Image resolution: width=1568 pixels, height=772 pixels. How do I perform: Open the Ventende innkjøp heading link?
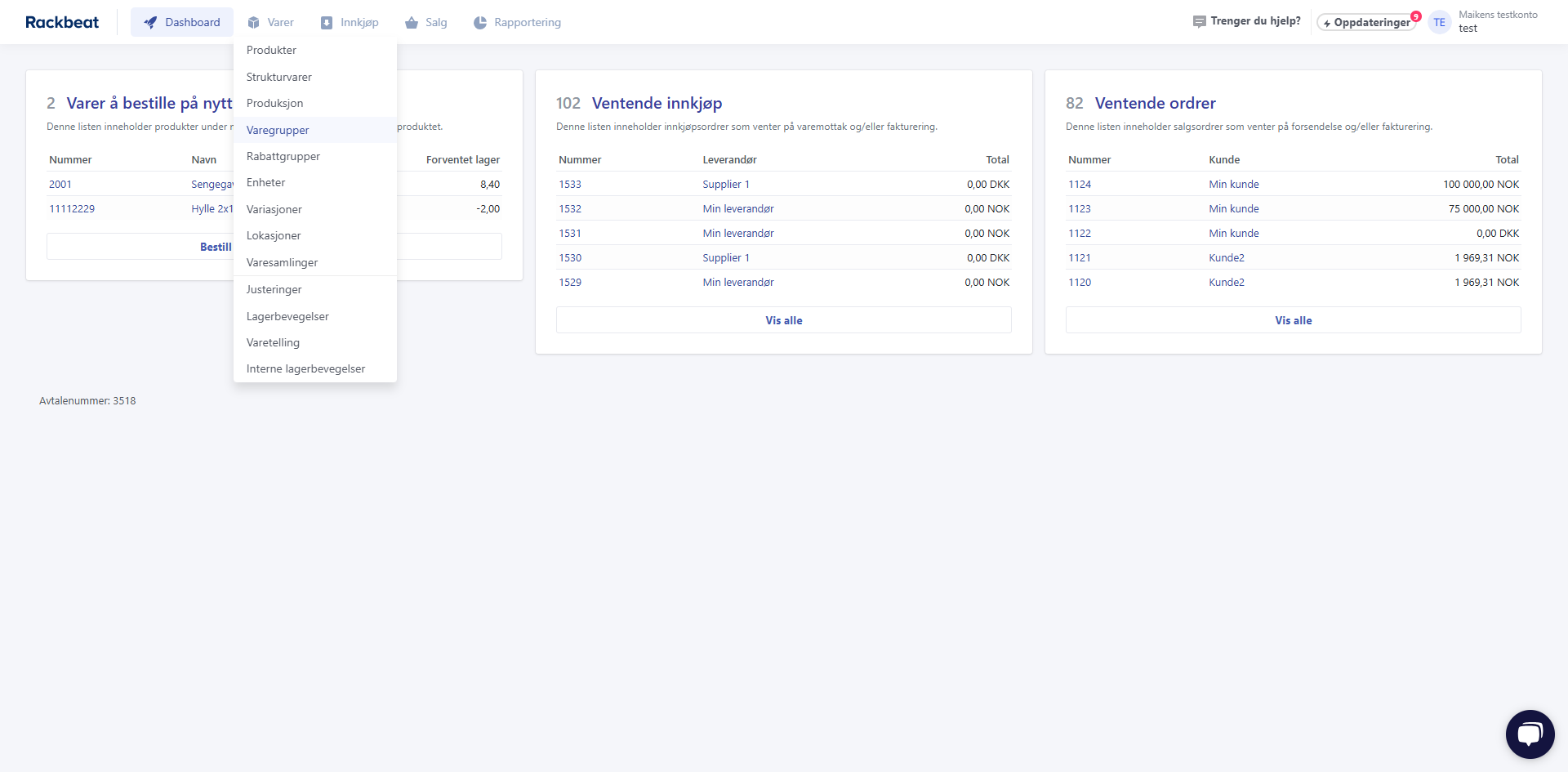point(657,103)
